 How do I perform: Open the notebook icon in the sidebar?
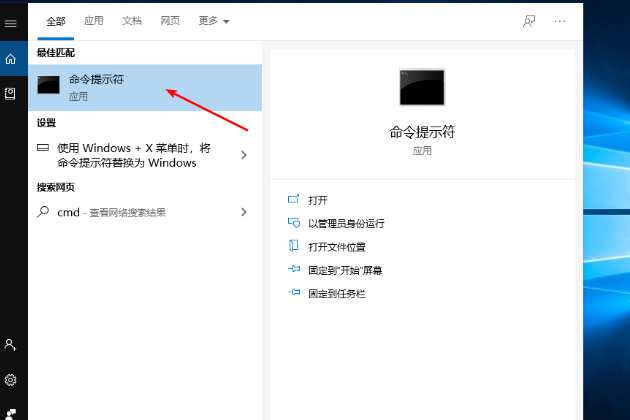pyautogui.click(x=10, y=94)
